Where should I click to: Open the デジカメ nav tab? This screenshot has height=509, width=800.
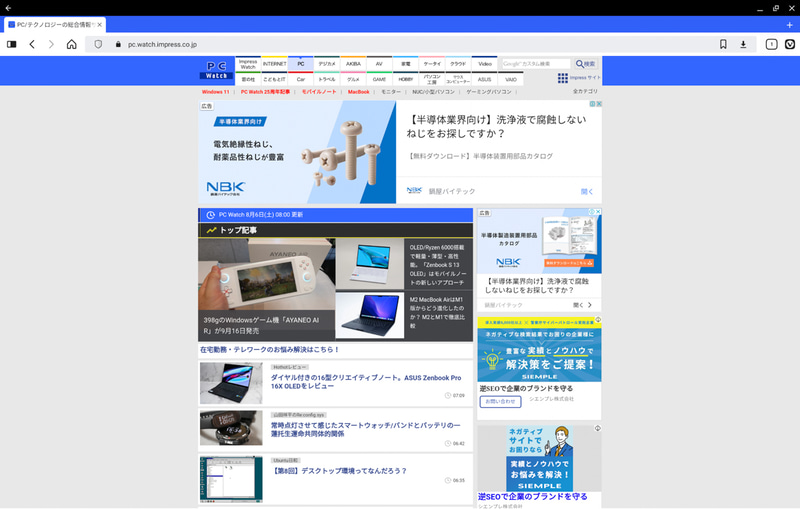click(327, 64)
